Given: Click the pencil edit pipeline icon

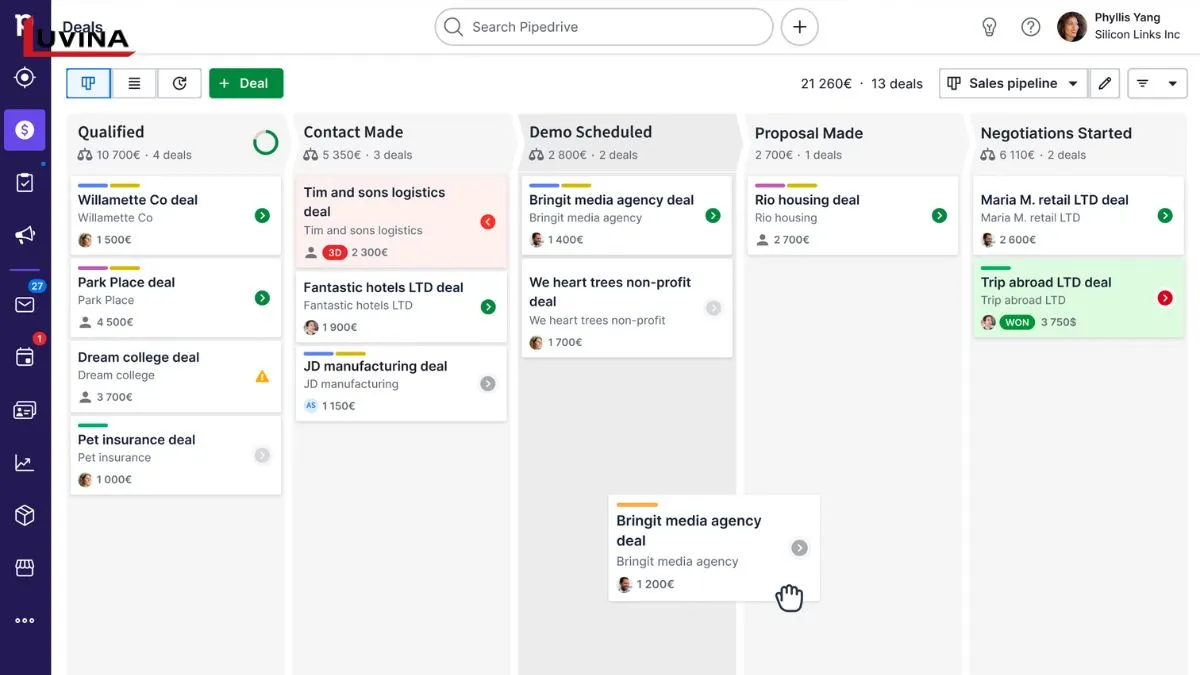Looking at the screenshot, I should tap(1104, 84).
